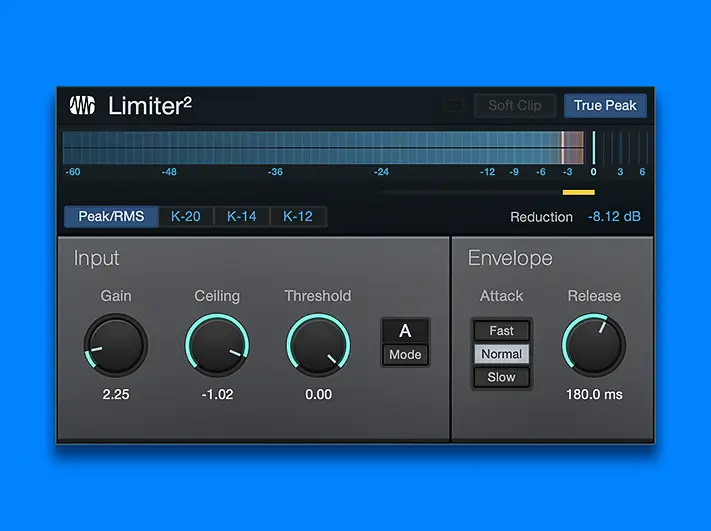The width and height of the screenshot is (711, 531).
Task: Click the Release knob
Action: tap(594, 345)
